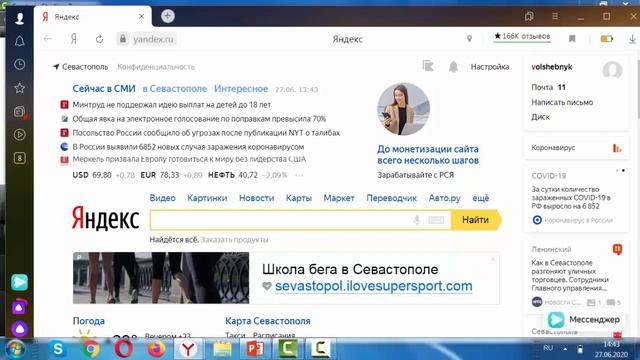Image resolution: width=640 pixels, height=360 pixels.
Task: Click the yandex.ru address field
Action: [x=153, y=39]
